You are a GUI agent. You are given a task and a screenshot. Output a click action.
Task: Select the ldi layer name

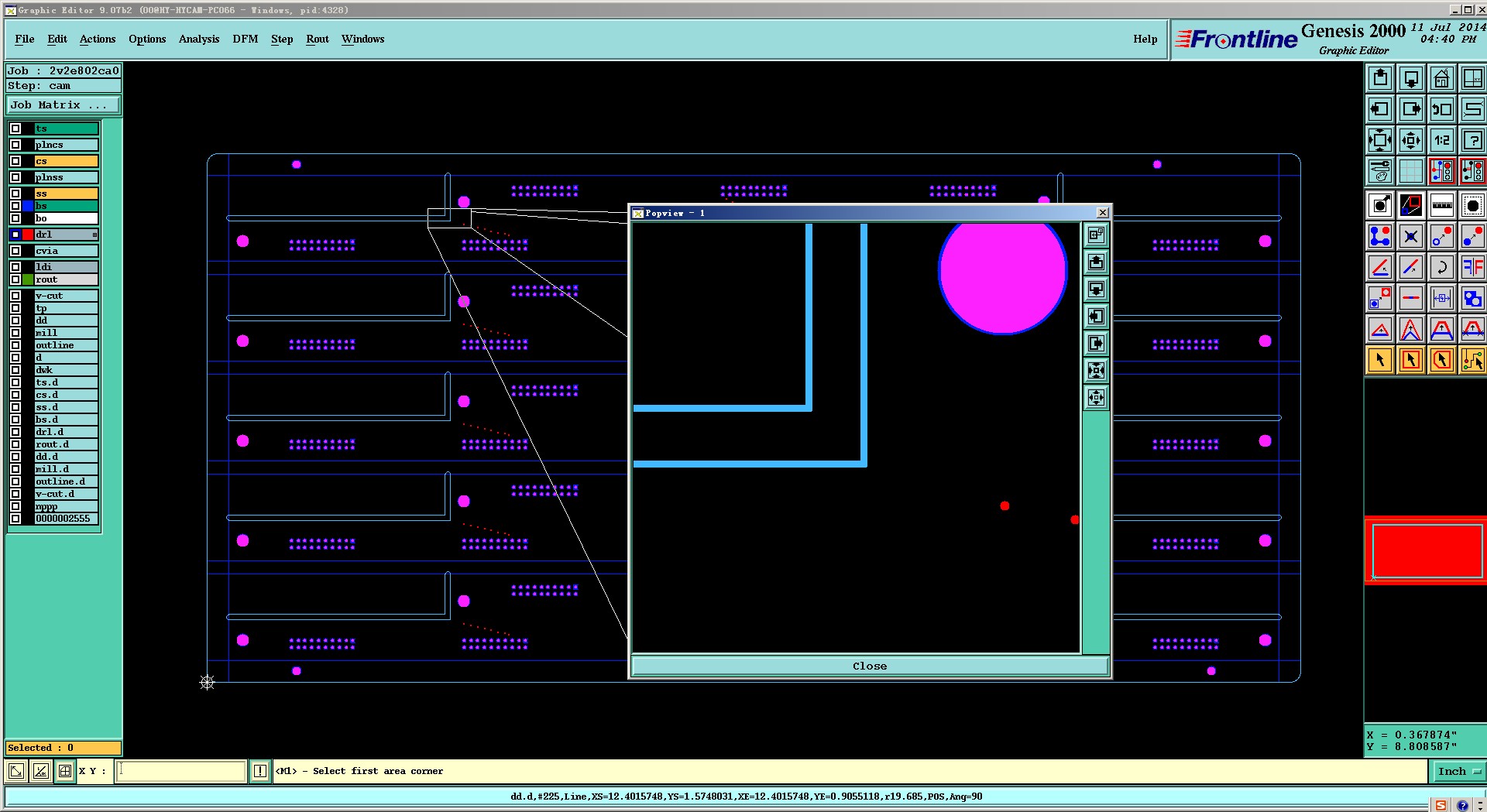coord(66,267)
